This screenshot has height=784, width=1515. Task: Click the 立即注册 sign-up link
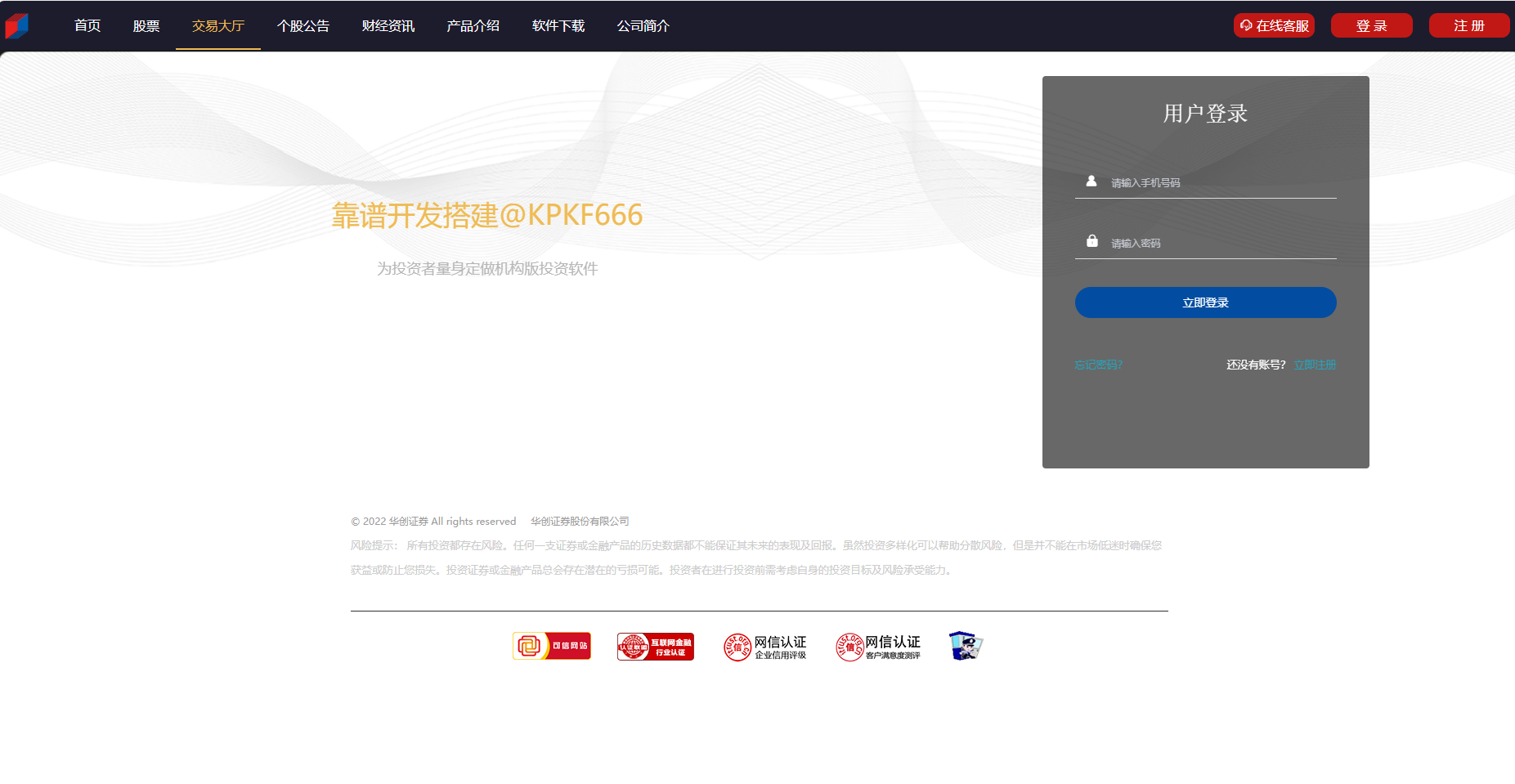pyautogui.click(x=1315, y=365)
